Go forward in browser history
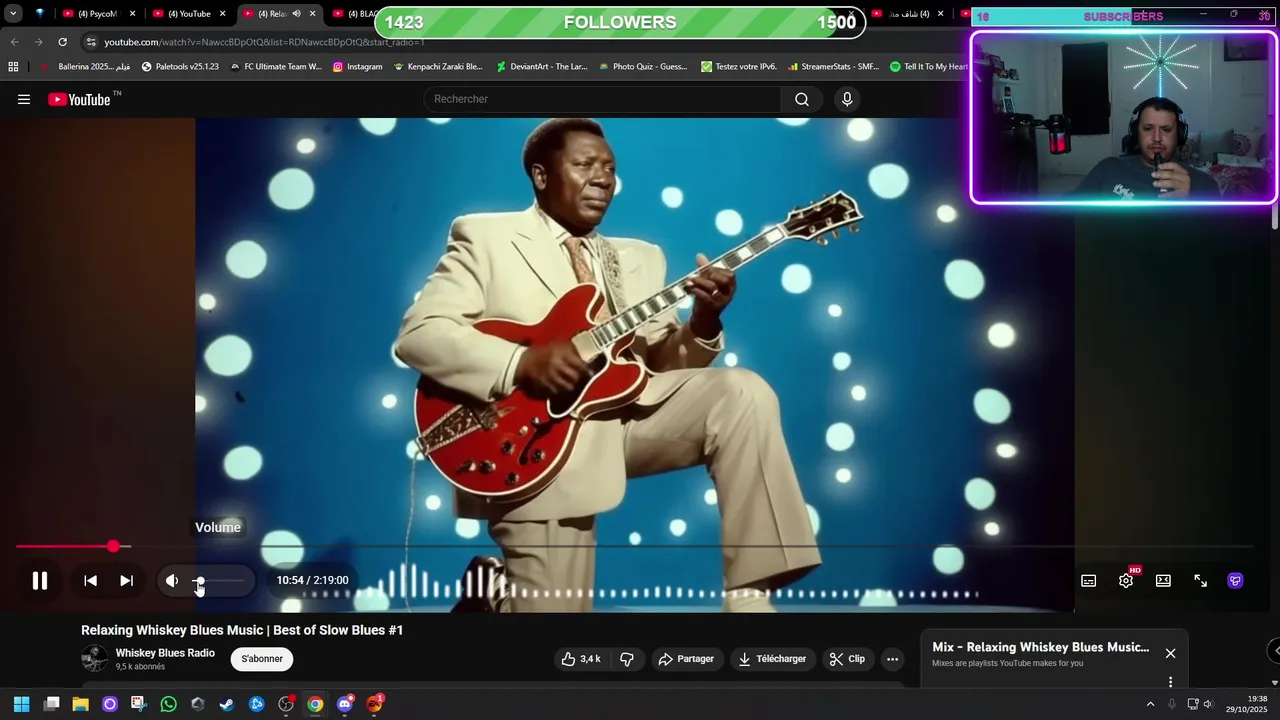Image resolution: width=1280 pixels, height=720 pixels. coord(38,42)
